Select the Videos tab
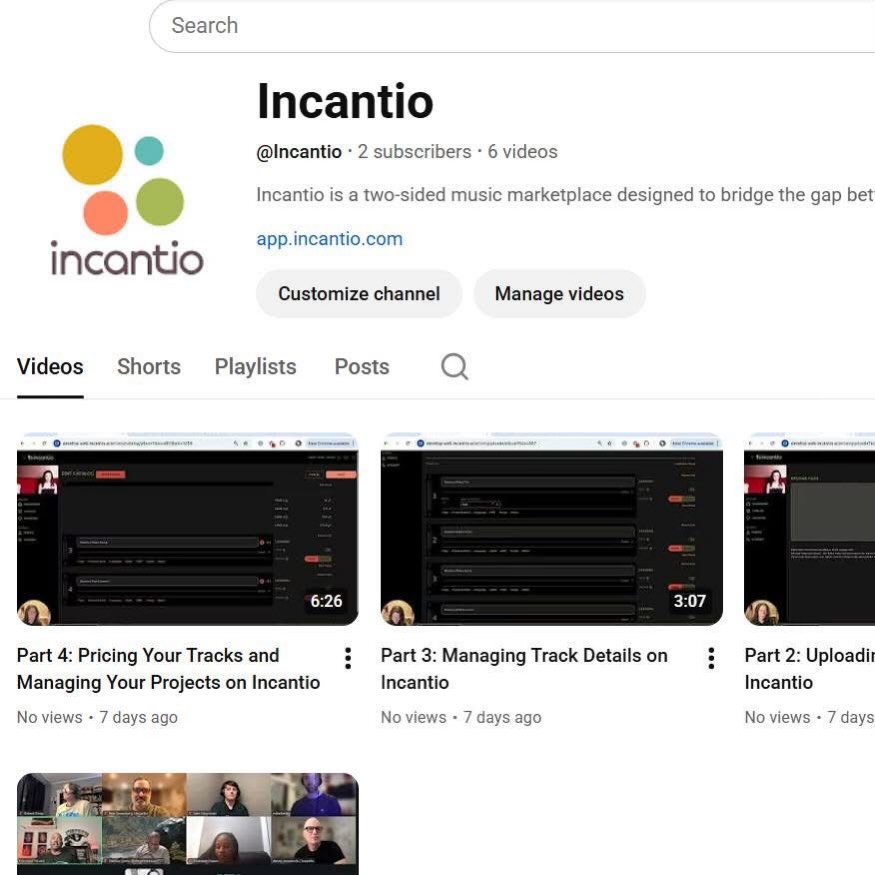The image size is (875, 875). click(x=49, y=366)
